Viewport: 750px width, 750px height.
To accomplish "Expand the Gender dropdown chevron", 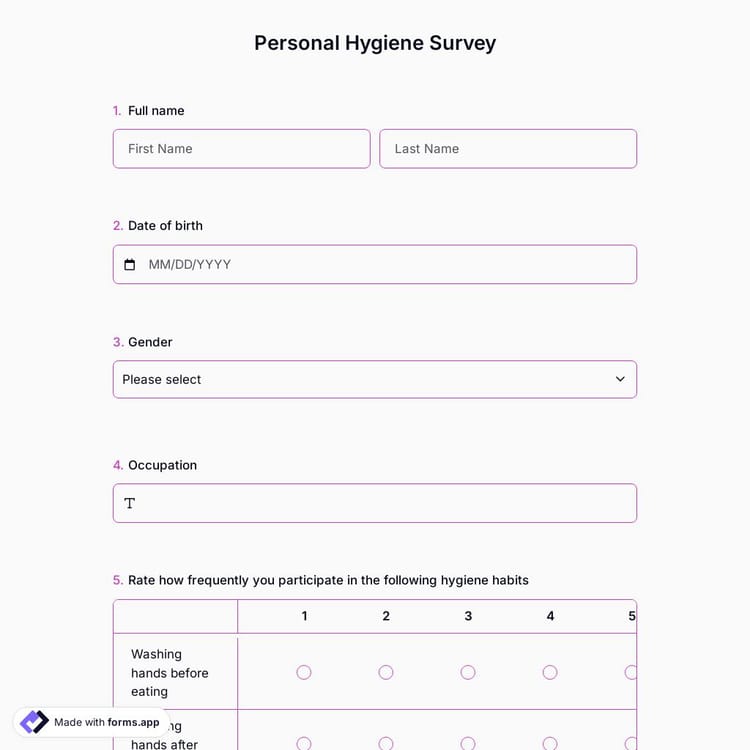I will (x=620, y=379).
